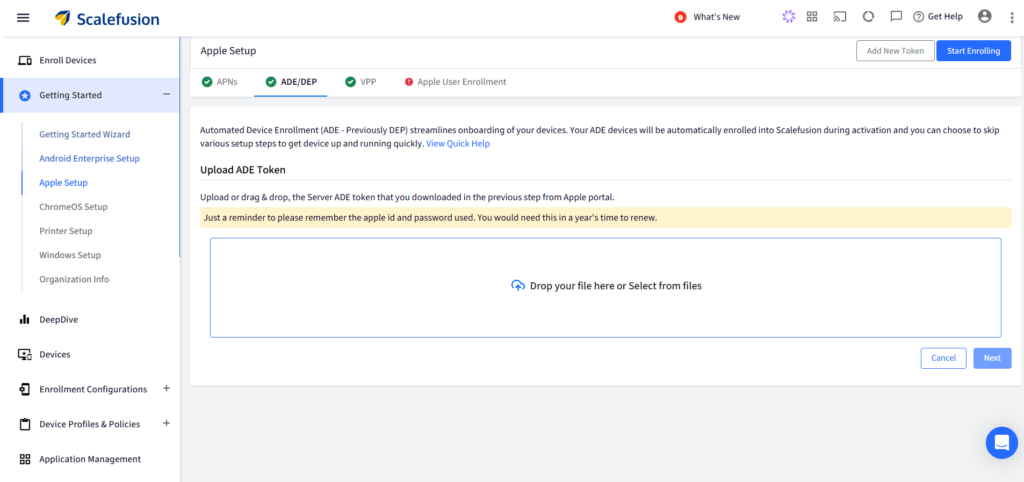Click Add New Token button
This screenshot has height=482, width=1024.
coord(895,51)
